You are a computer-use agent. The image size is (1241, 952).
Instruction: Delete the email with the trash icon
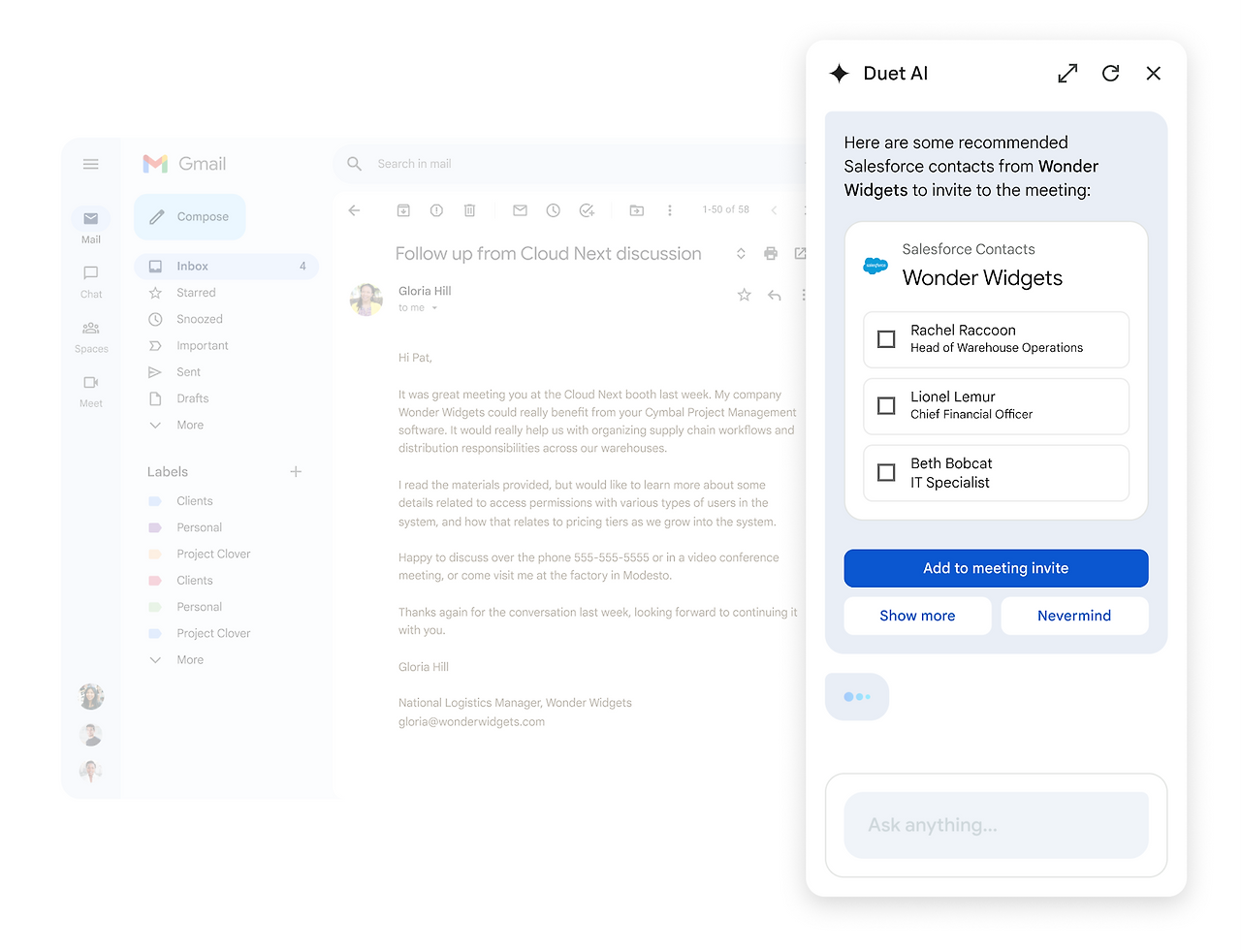coord(470,210)
